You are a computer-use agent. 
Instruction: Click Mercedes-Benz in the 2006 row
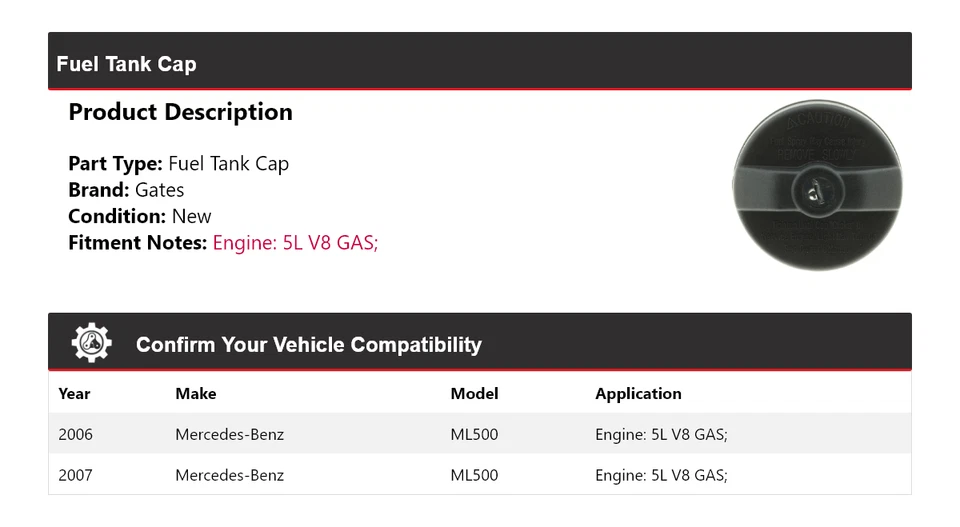click(229, 435)
